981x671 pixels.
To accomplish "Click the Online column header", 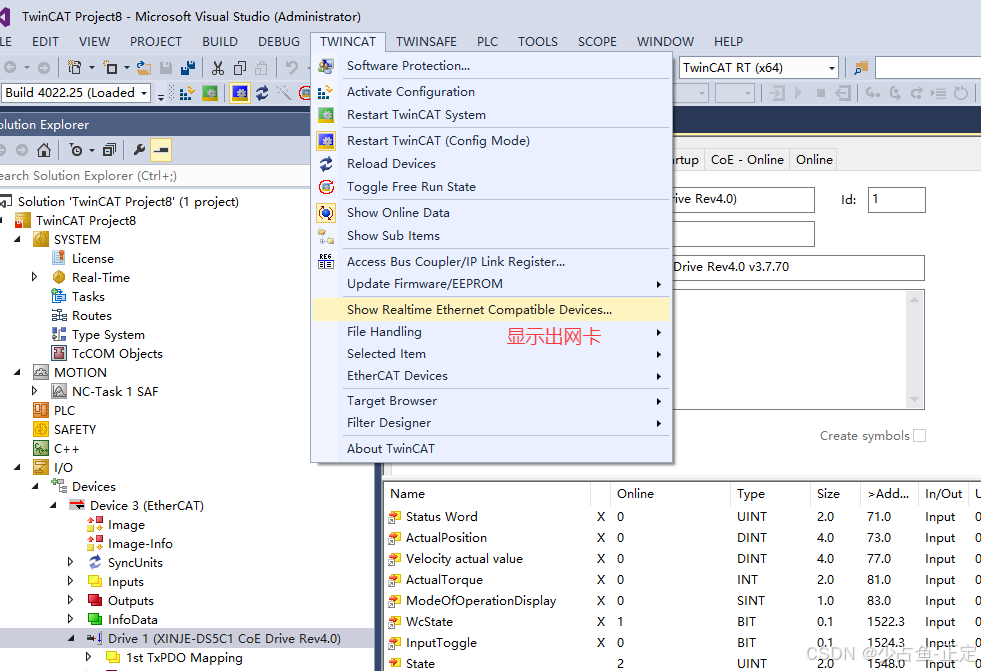I will [669, 494].
